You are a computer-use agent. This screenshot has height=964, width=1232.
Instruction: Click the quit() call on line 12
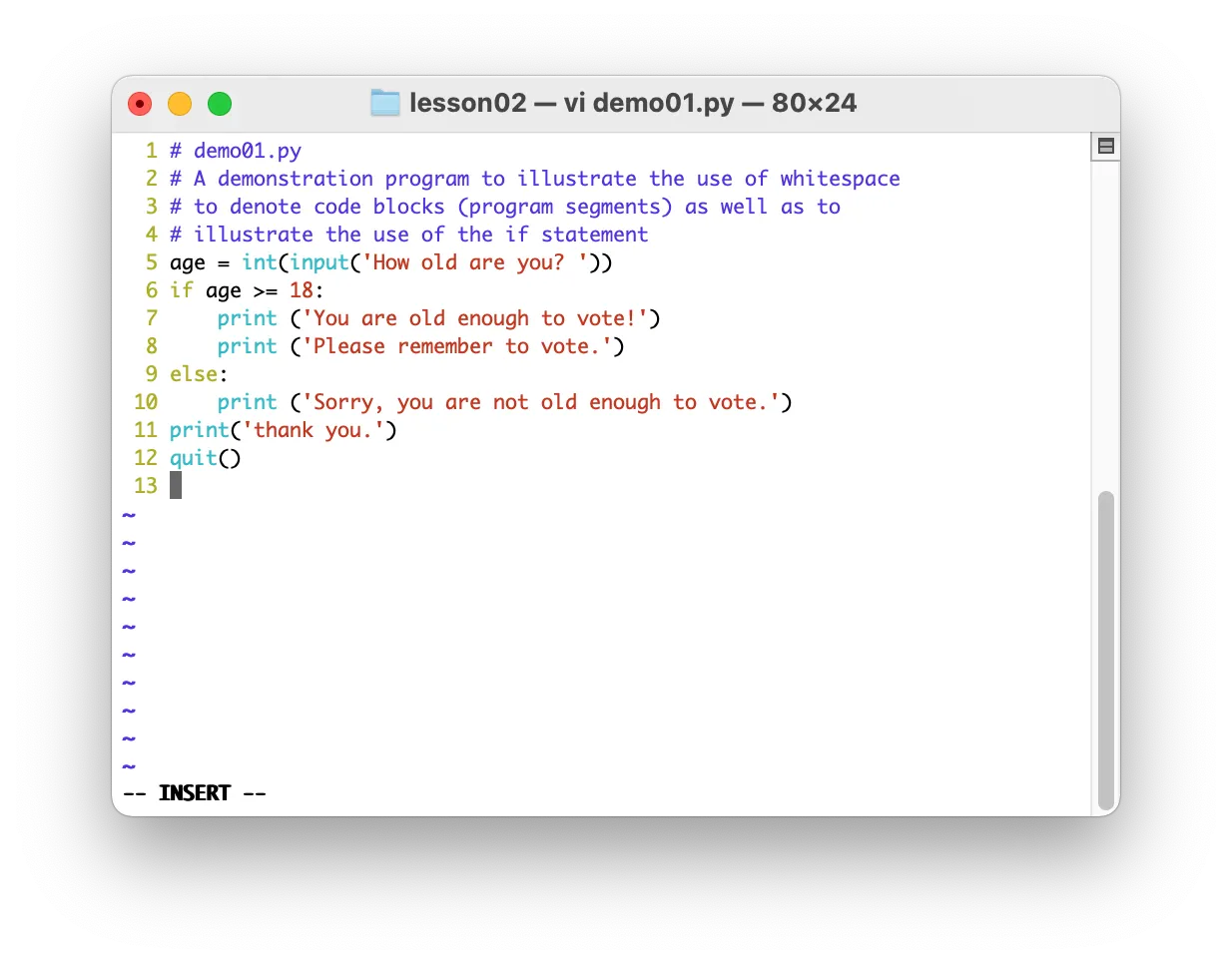[205, 458]
